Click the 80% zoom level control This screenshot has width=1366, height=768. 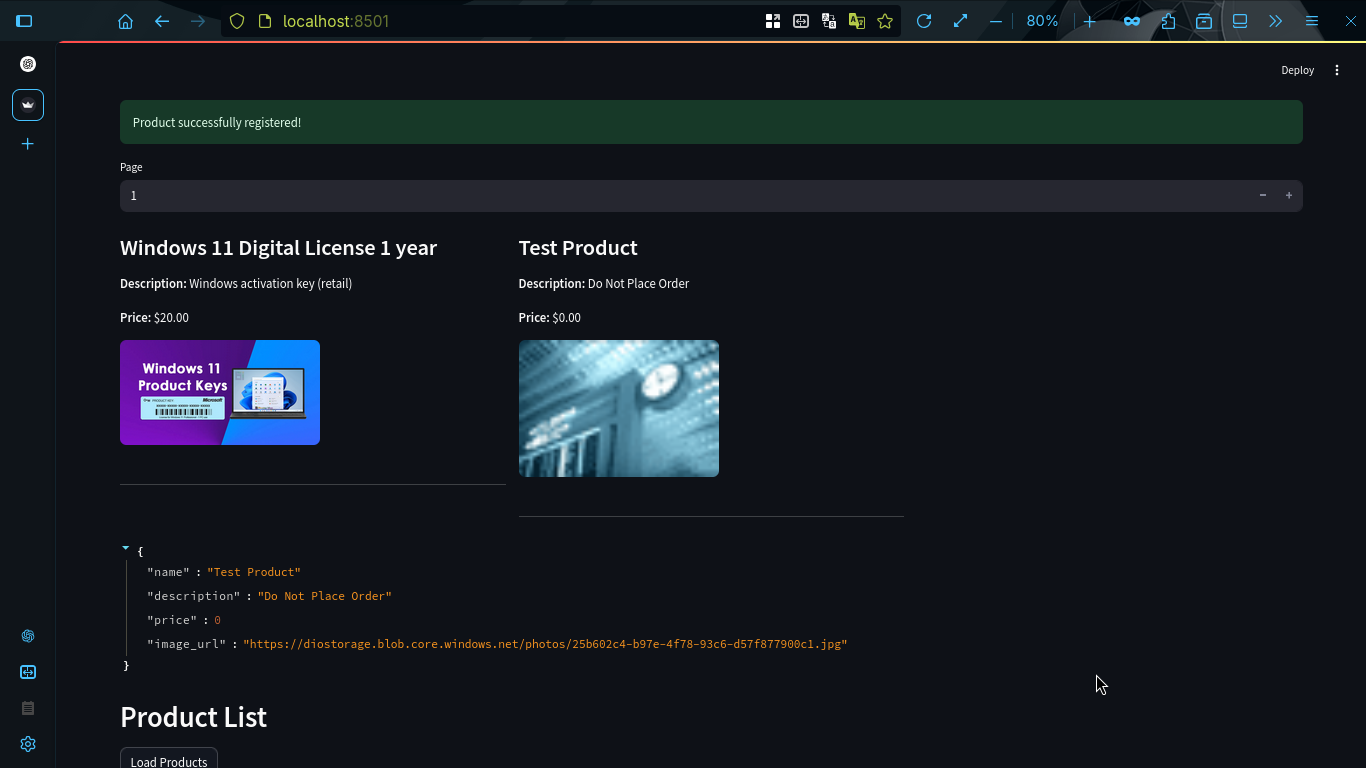(1042, 20)
